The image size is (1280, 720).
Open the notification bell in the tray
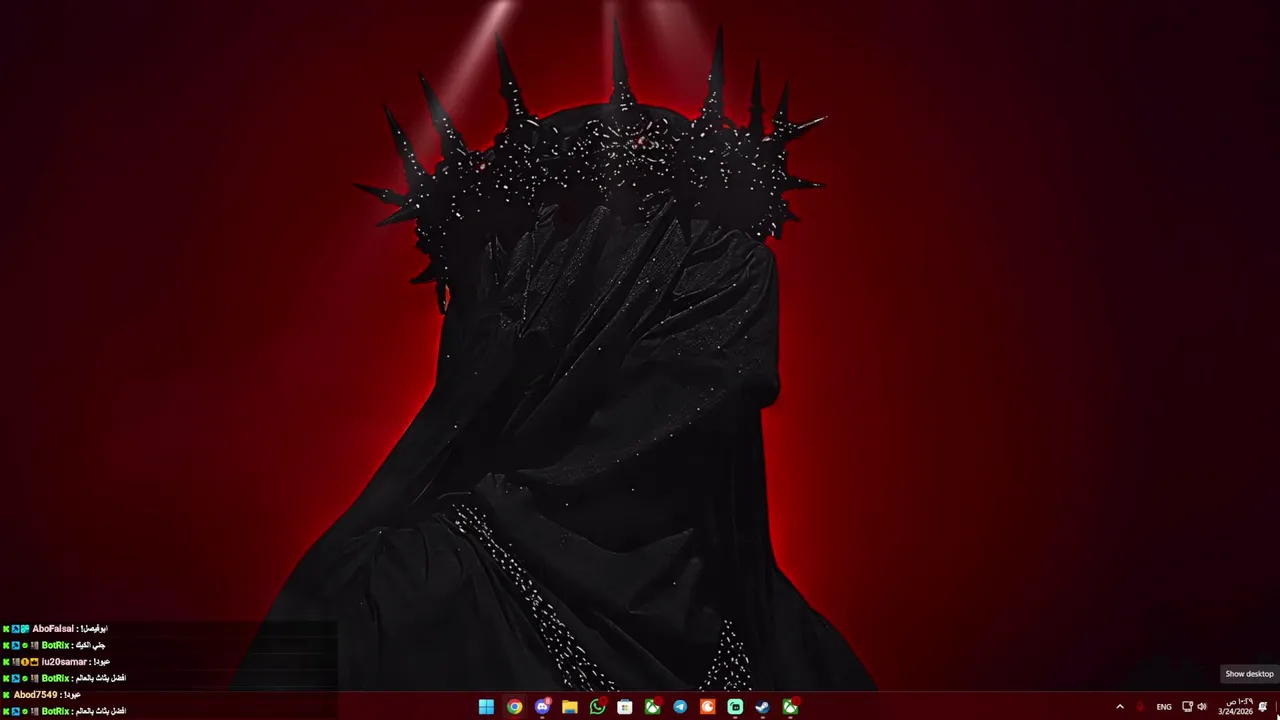1263,707
